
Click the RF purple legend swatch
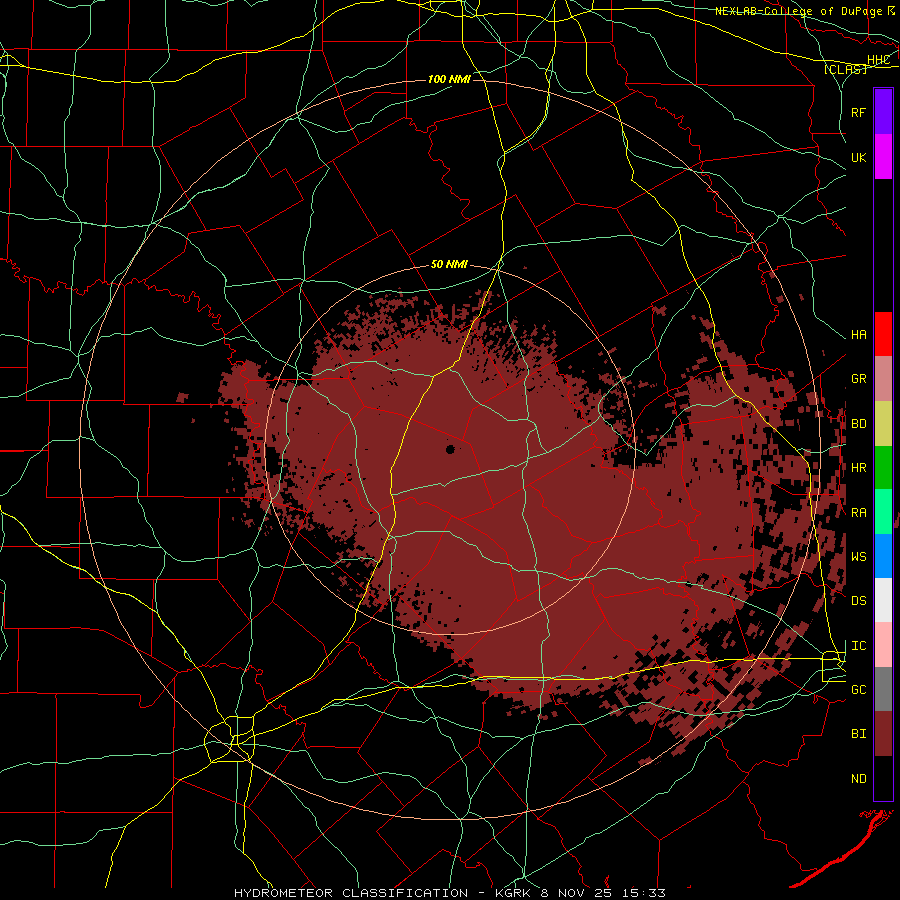883,112
